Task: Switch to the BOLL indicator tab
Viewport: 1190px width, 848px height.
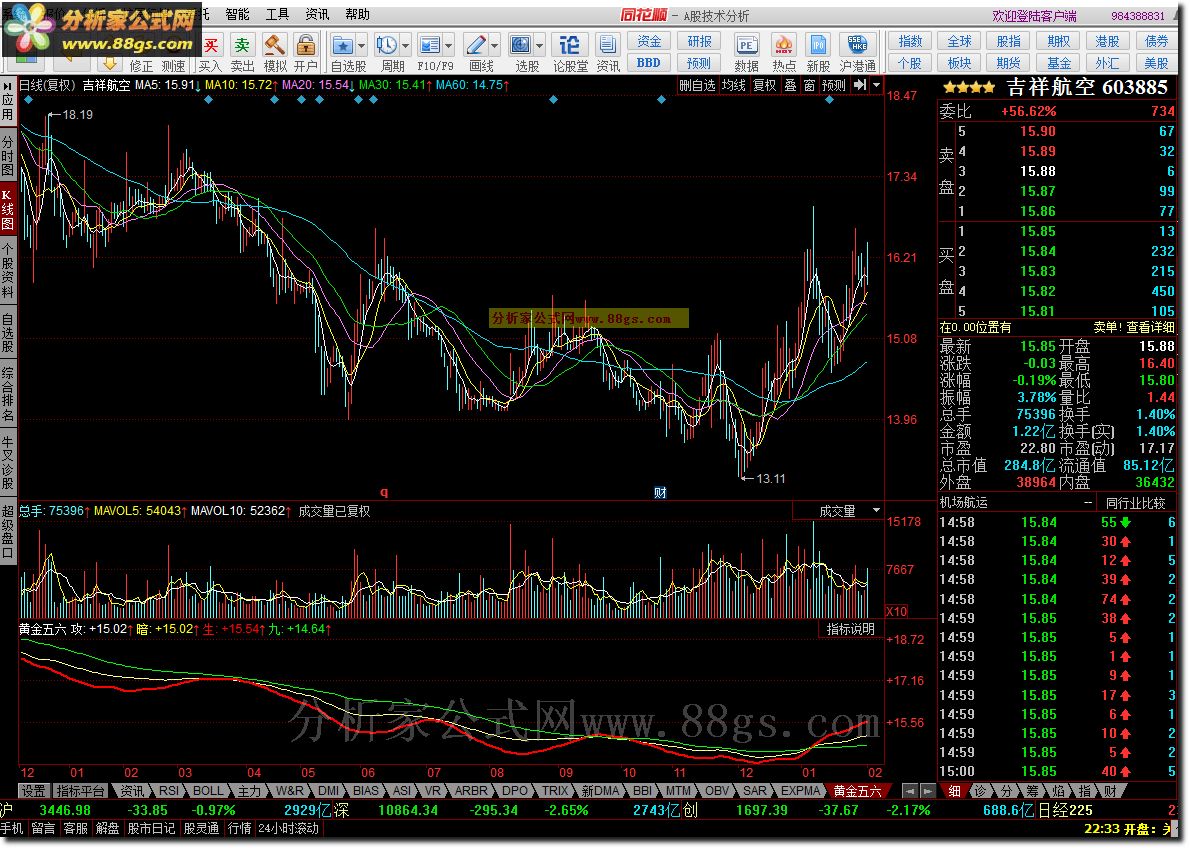Action: 210,791
